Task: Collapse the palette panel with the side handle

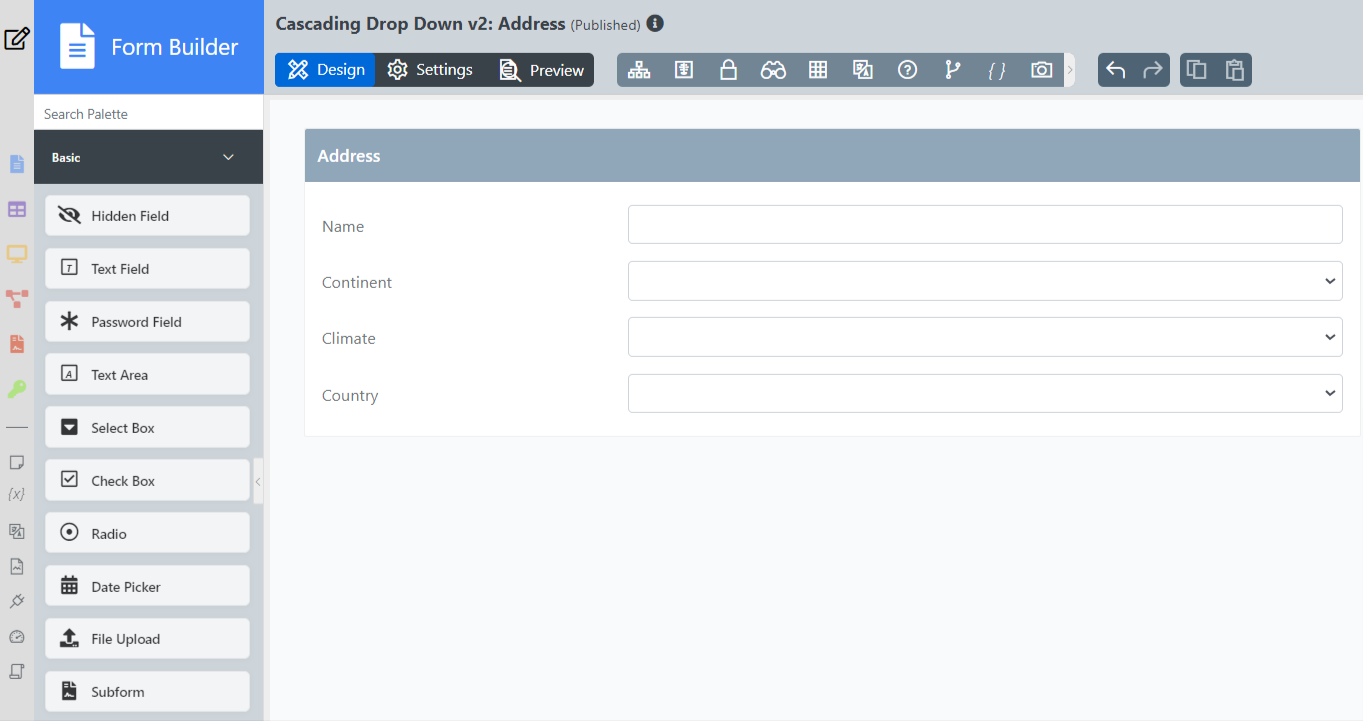Action: tap(258, 482)
